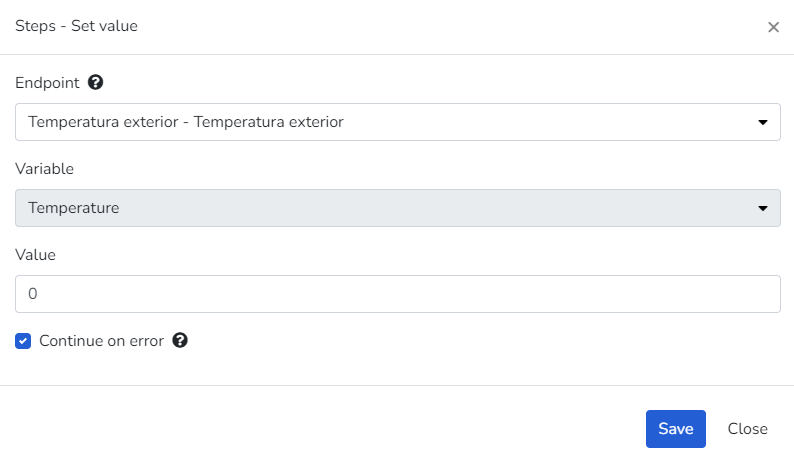This screenshot has height=462, width=794.
Task: Click the 'Temperature' text in Variable field
Action: pyautogui.click(x=74, y=208)
